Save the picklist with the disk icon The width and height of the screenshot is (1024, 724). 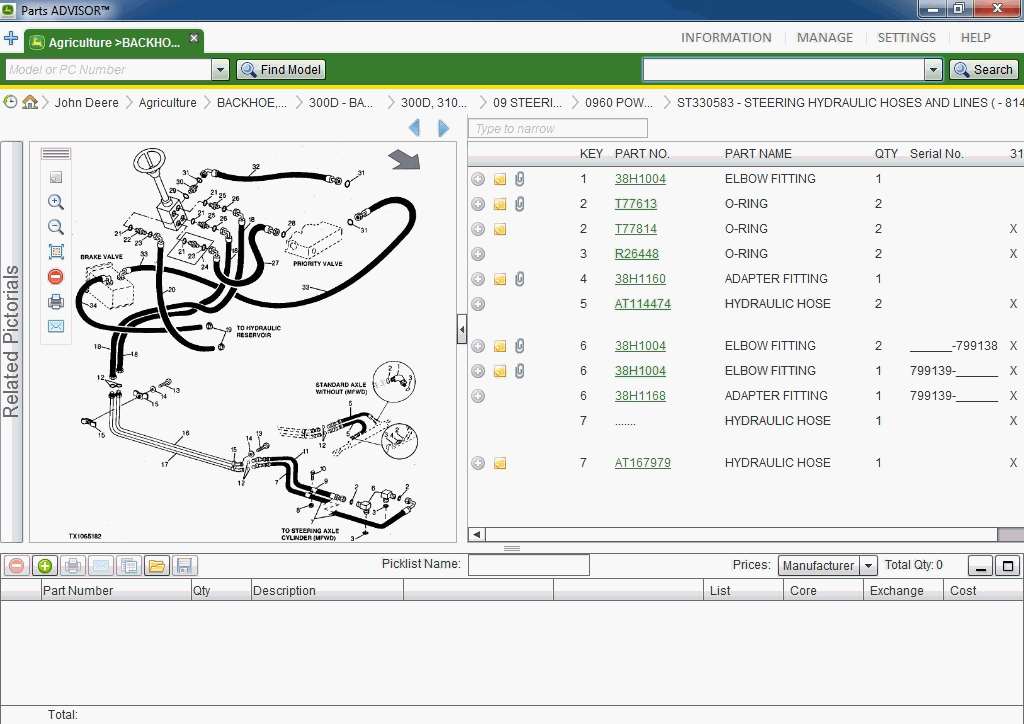(184, 565)
